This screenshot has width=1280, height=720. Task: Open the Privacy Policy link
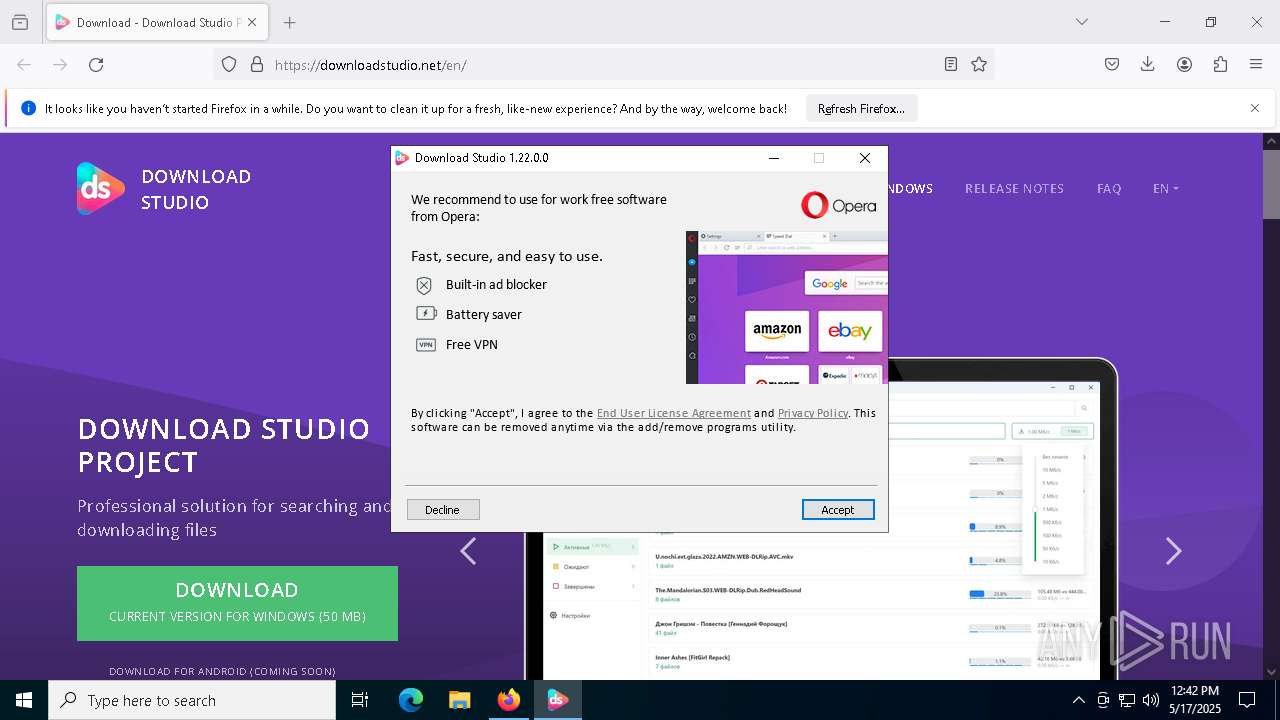(813, 413)
